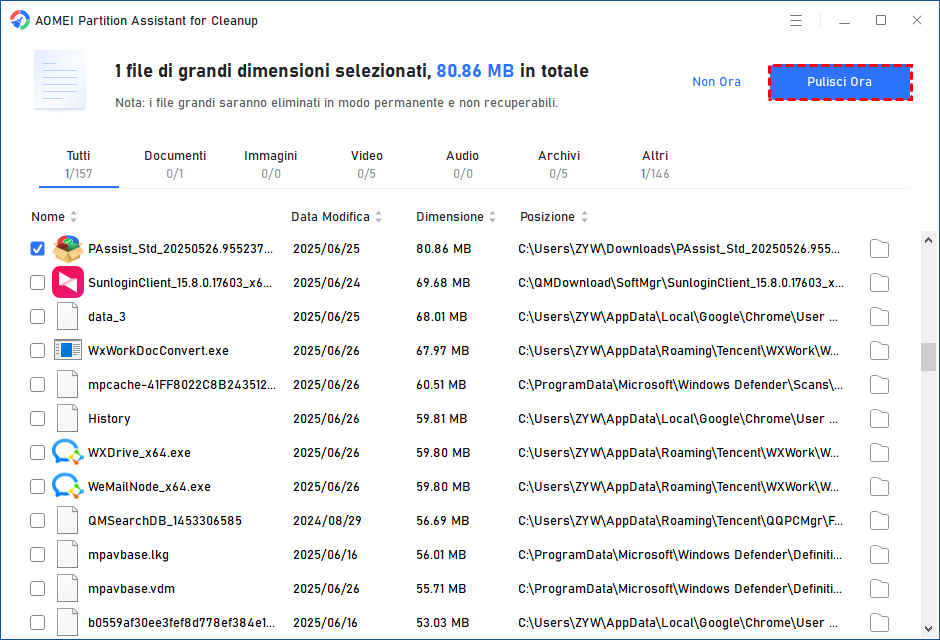Sort the list by Posizione column
This screenshot has height=640, width=940.
(x=553, y=217)
